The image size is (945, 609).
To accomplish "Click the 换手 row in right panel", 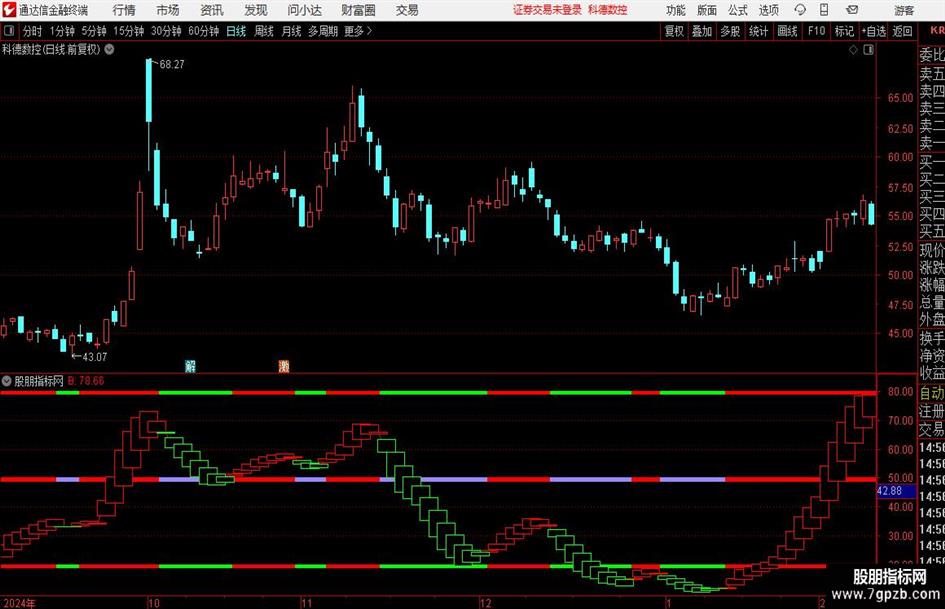I will pyautogui.click(x=932, y=338).
